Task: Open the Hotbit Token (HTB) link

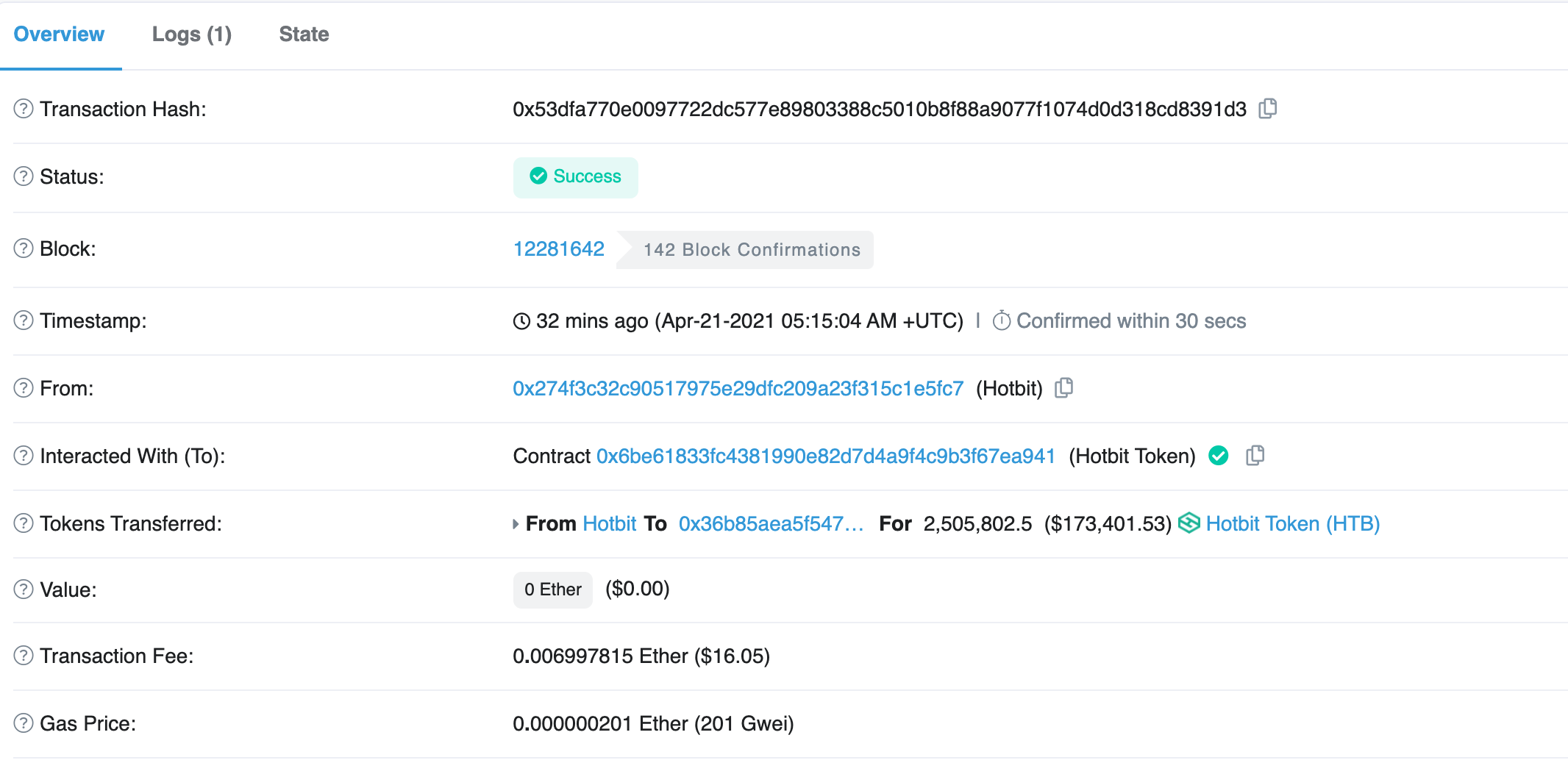Action: 1292,523
